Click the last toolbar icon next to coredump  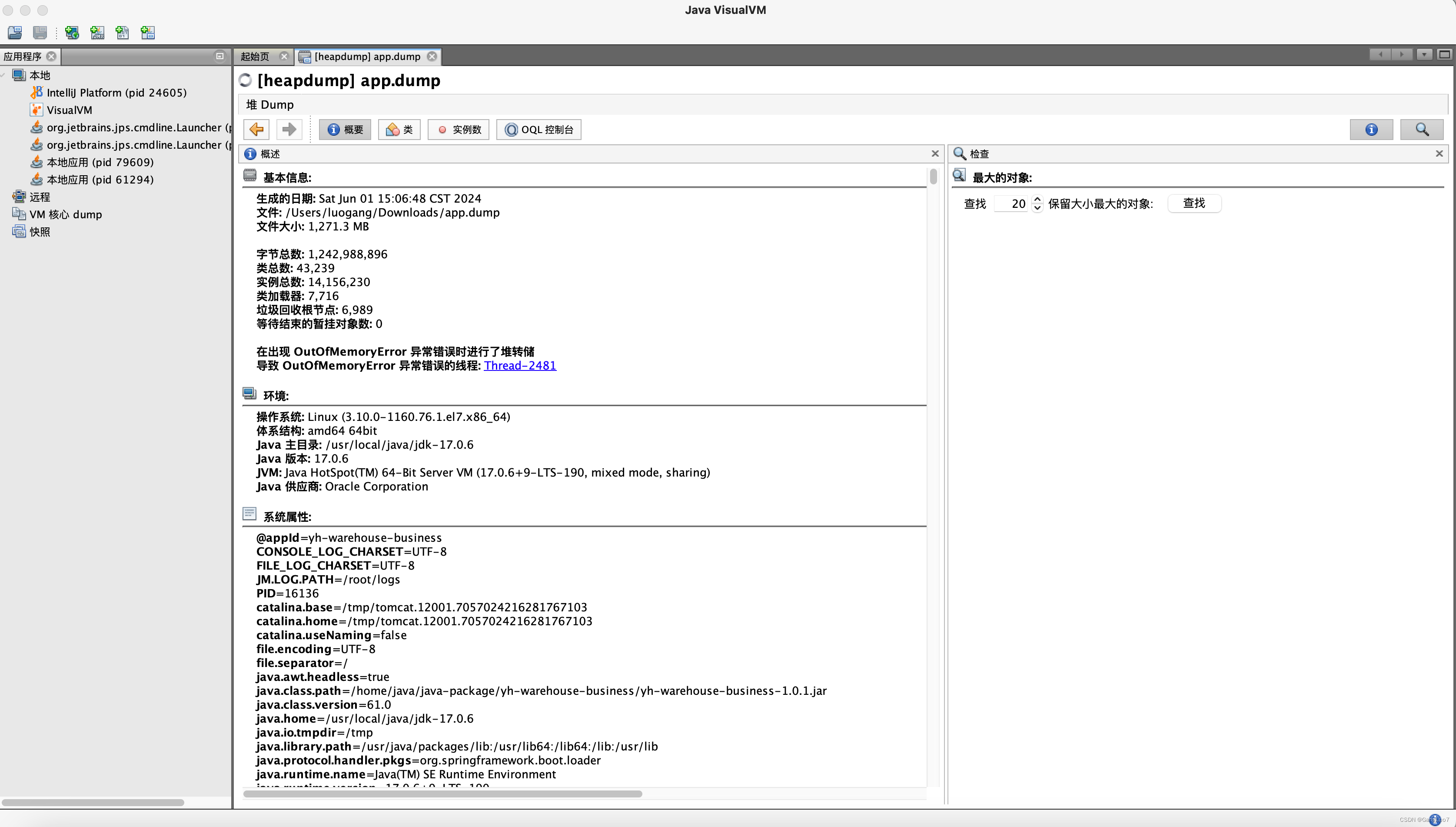pos(148,32)
